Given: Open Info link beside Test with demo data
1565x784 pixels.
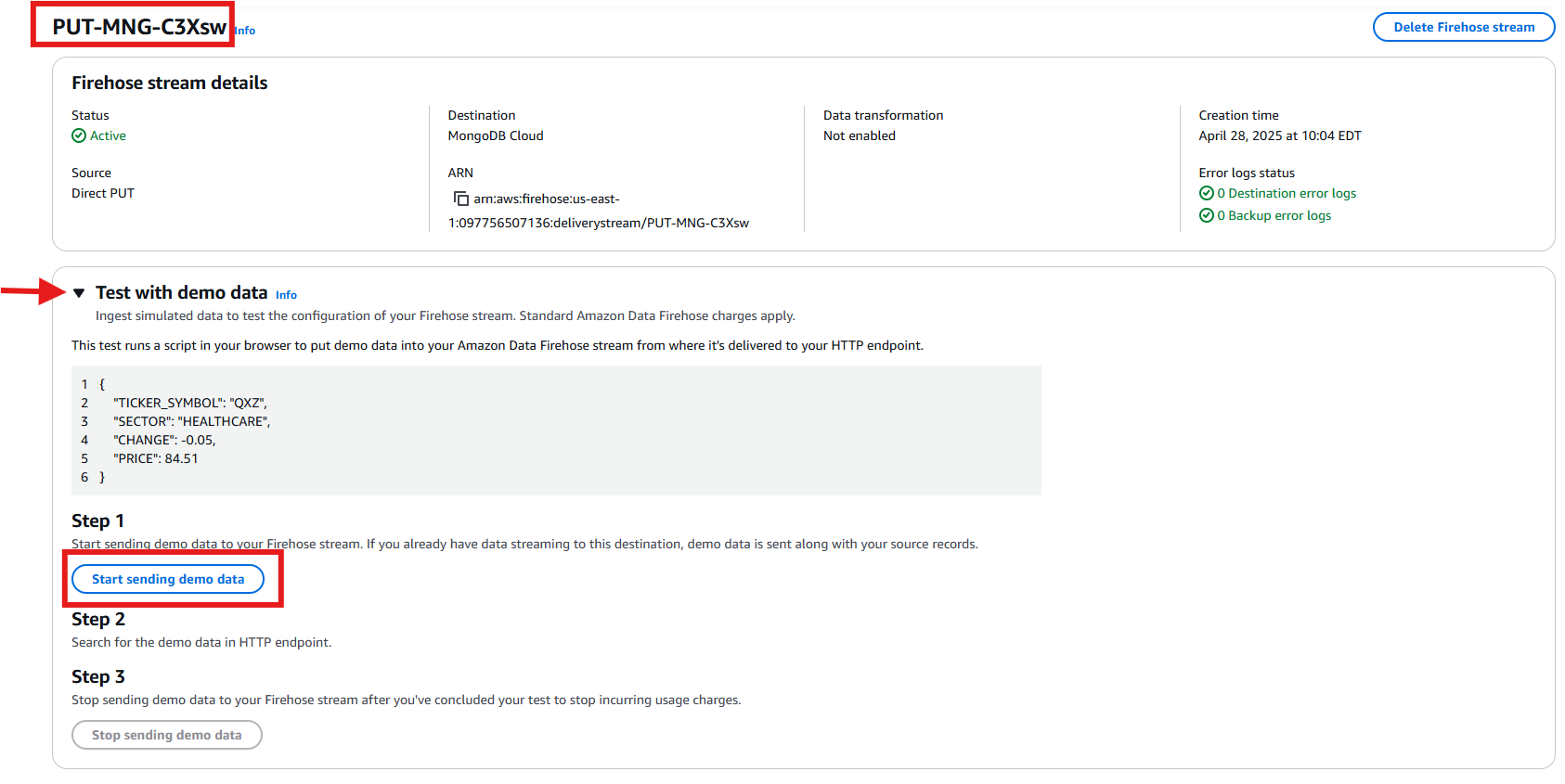Looking at the screenshot, I should (x=286, y=295).
